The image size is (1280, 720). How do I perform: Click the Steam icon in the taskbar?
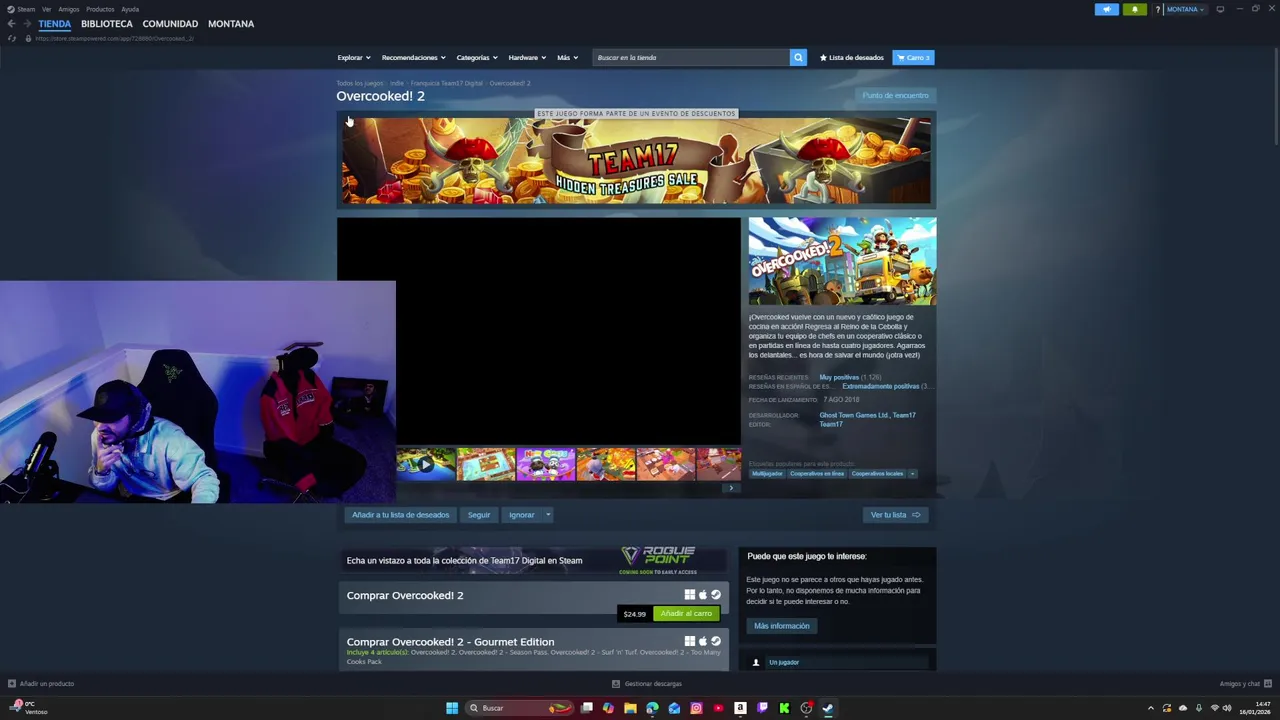[x=828, y=708]
